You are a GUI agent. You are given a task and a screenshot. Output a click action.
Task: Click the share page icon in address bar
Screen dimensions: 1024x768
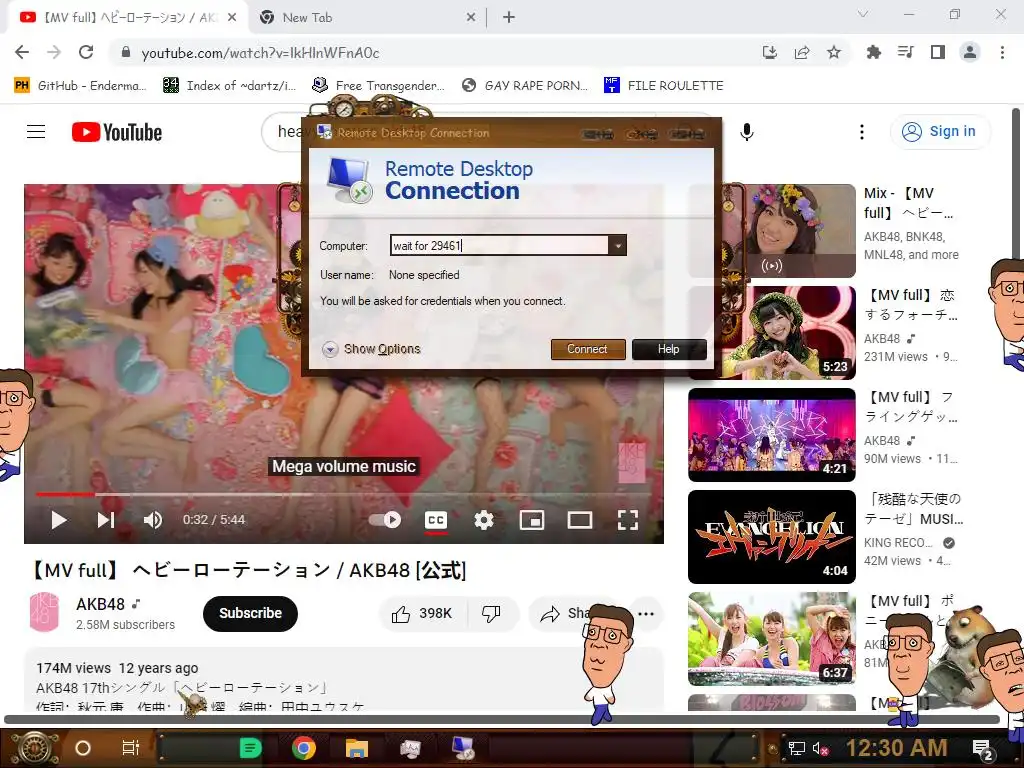pos(801,52)
